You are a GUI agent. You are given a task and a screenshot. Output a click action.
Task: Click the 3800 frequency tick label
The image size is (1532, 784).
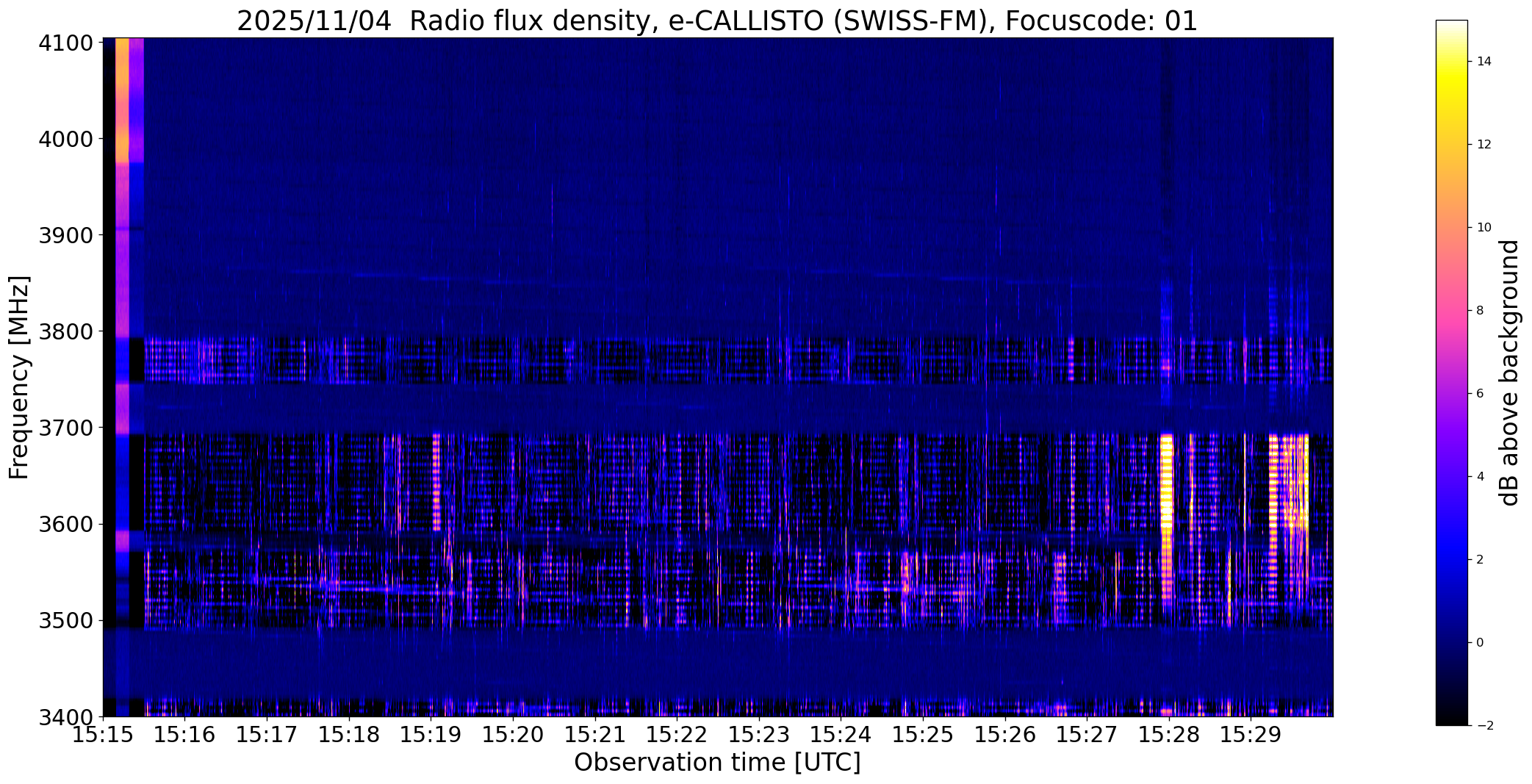(66, 331)
